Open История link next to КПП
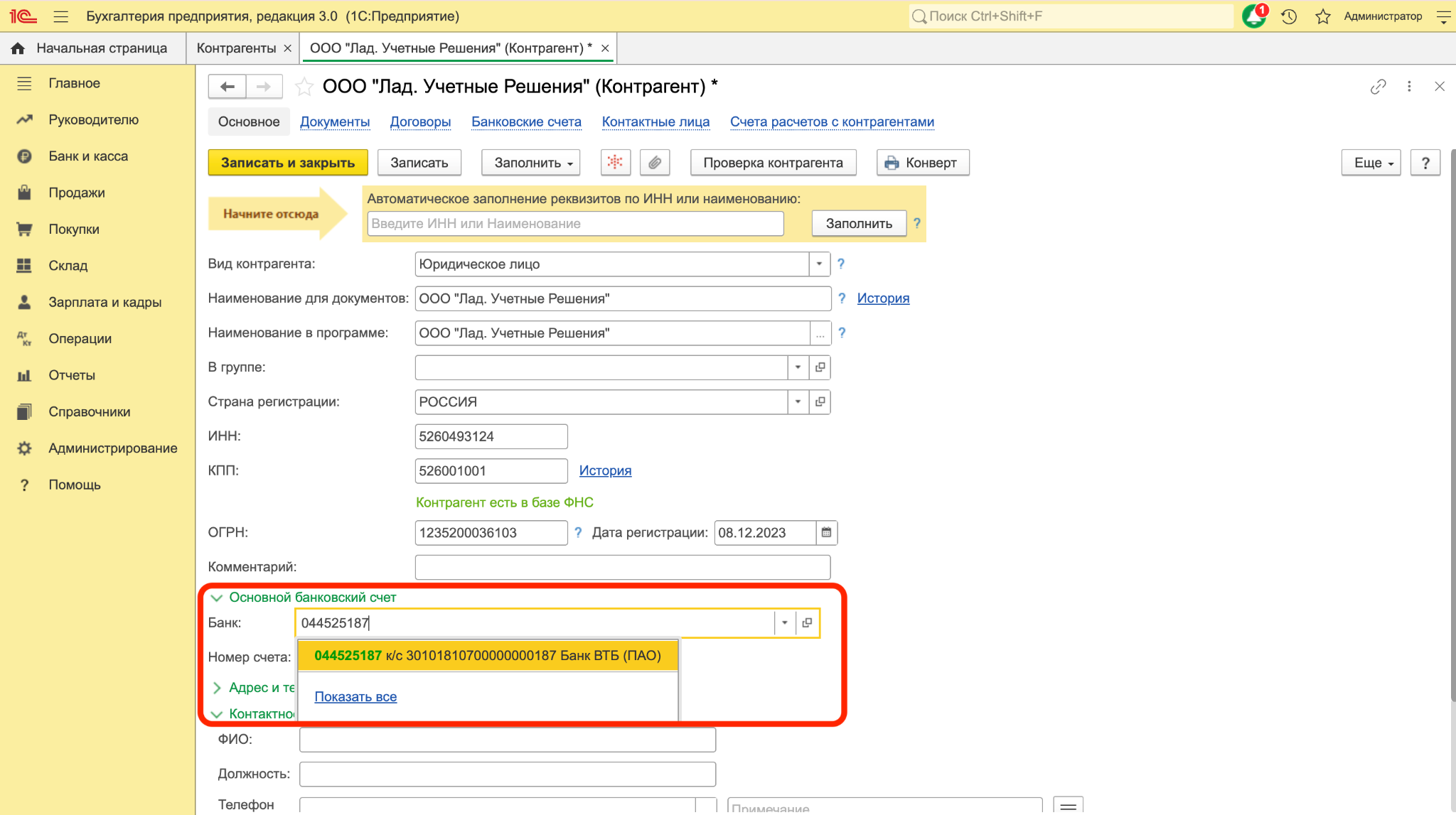This screenshot has height=815, width=1456. point(605,470)
